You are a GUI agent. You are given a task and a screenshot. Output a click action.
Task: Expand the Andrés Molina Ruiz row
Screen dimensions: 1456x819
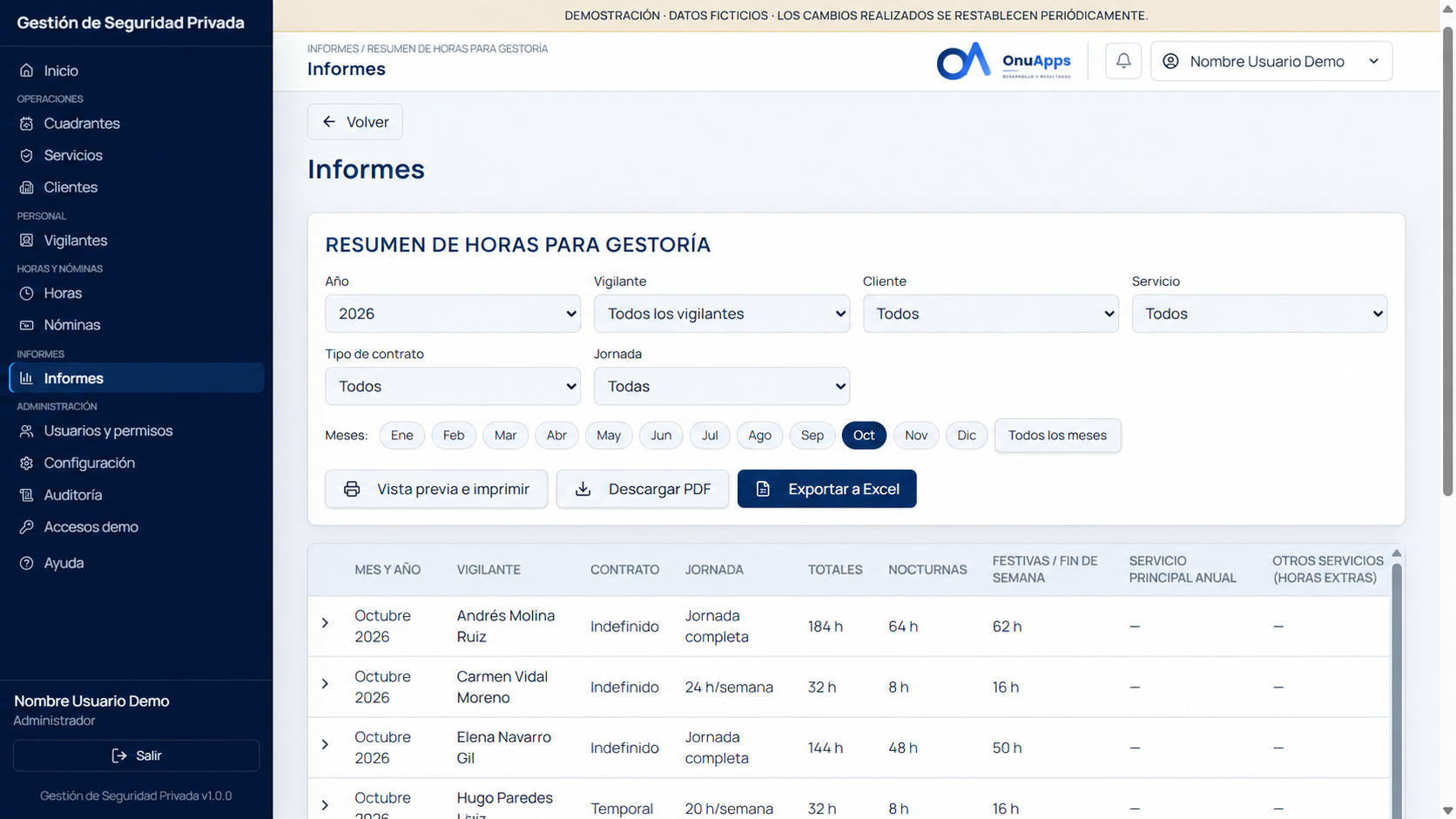(x=325, y=624)
